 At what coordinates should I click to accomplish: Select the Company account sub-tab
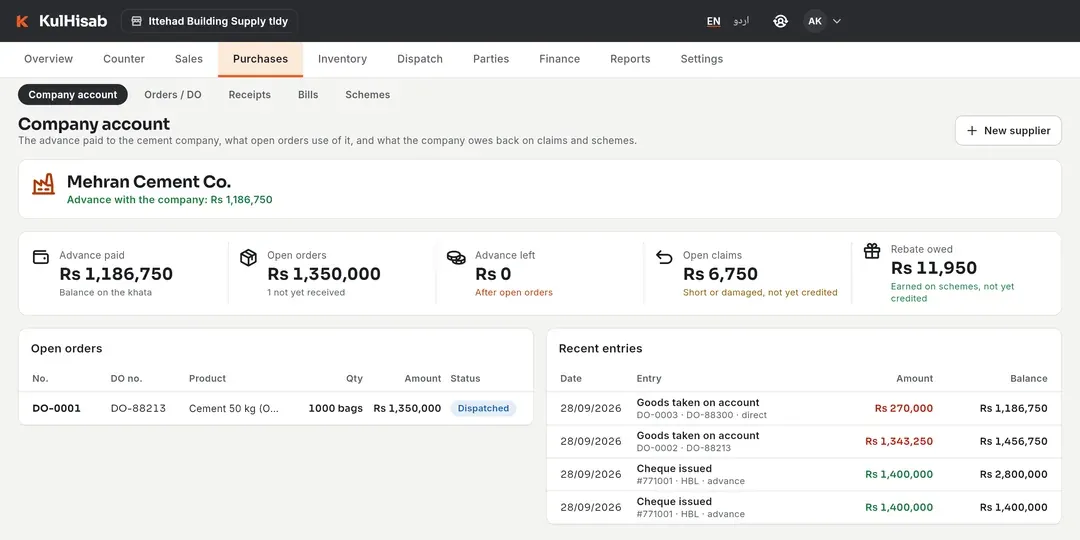point(73,95)
